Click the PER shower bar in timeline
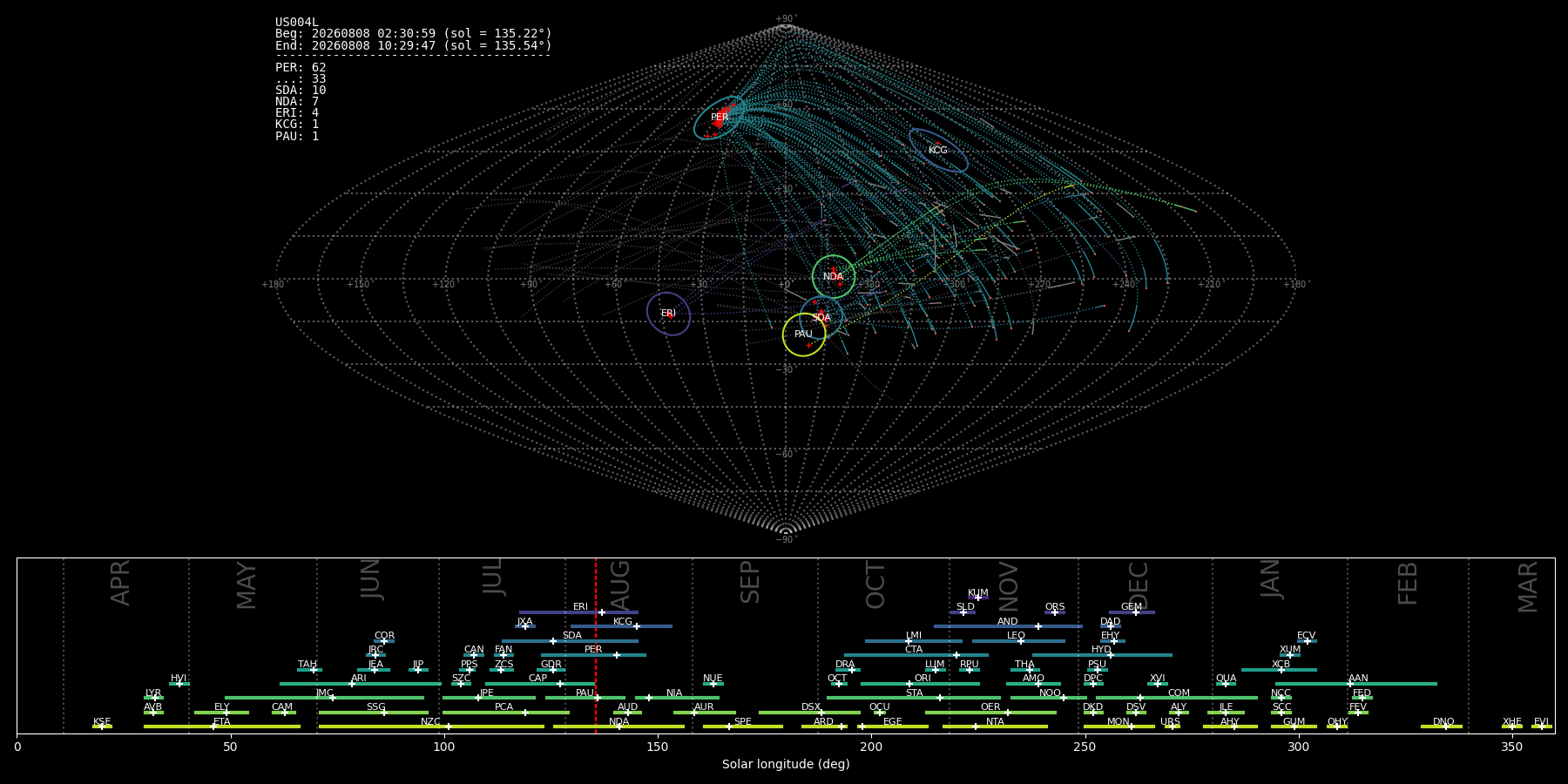Screen dimensions: 1568x784 (x=593, y=655)
